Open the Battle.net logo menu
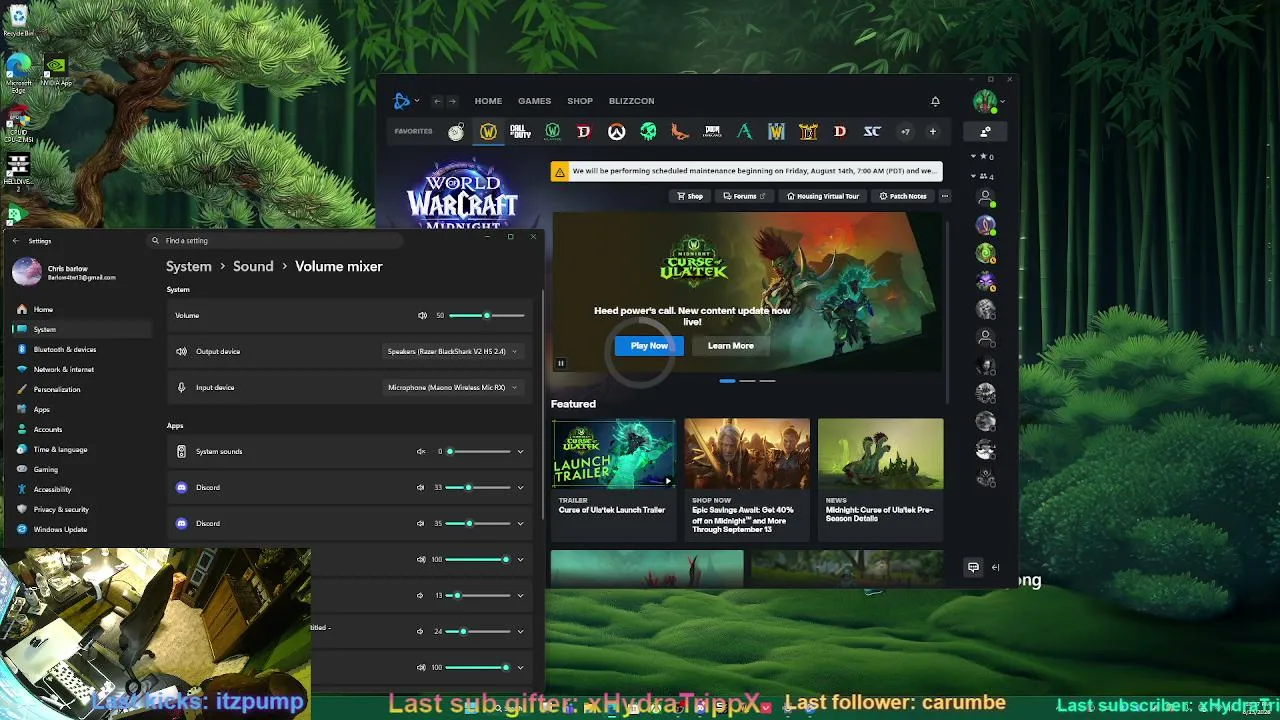 [x=402, y=101]
